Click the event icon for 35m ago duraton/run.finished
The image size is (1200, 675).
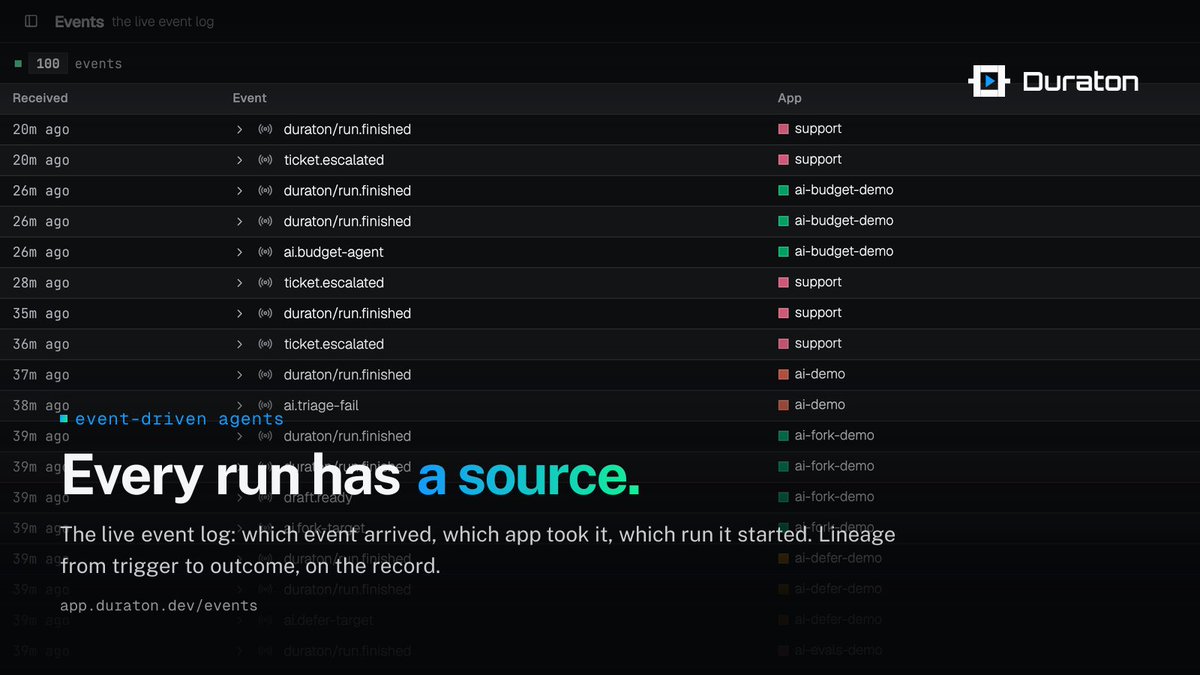pyautogui.click(x=265, y=313)
